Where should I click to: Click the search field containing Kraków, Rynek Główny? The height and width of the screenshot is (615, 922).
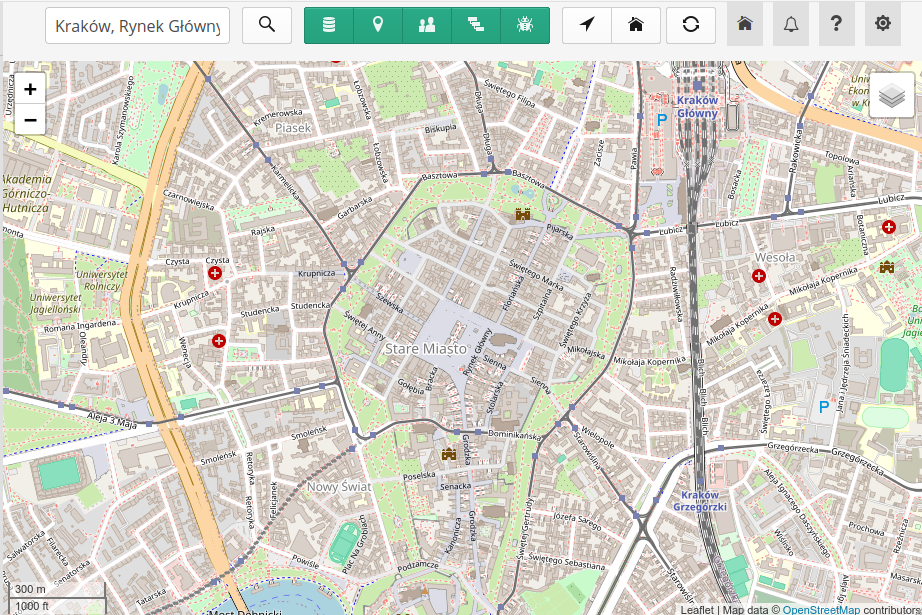point(137,26)
